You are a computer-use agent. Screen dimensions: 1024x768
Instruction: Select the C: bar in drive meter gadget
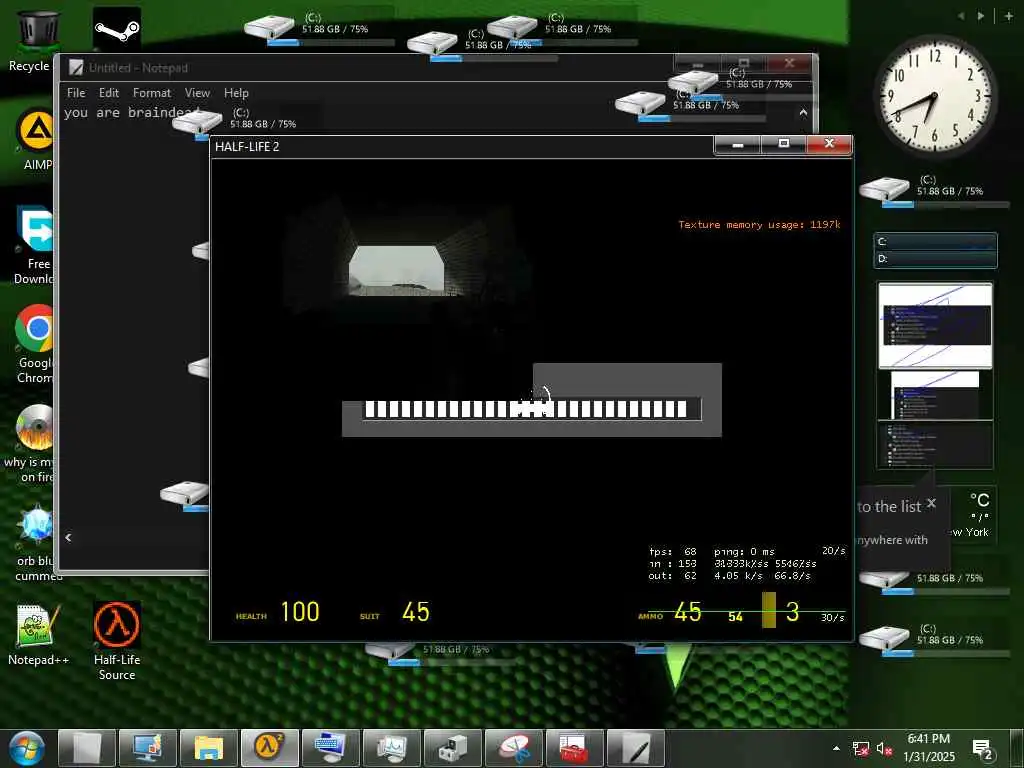[936, 242]
